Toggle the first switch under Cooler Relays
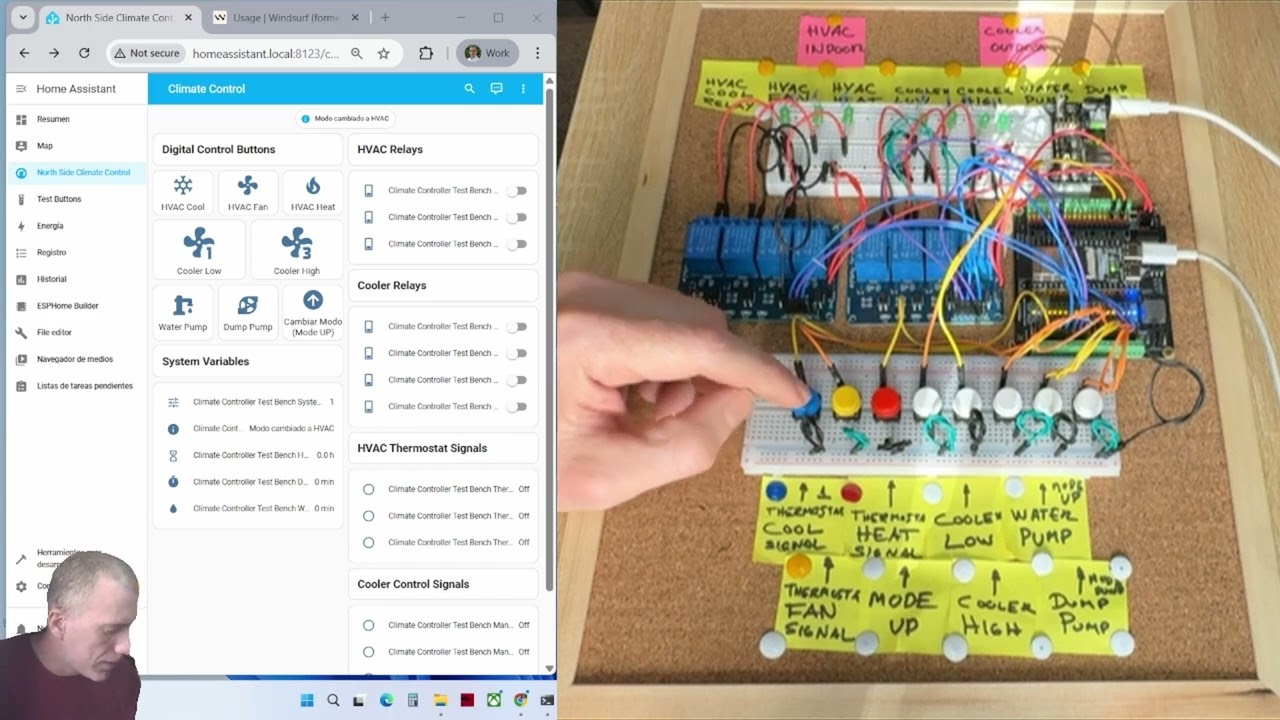This screenshot has height=720, width=1280. click(x=517, y=326)
